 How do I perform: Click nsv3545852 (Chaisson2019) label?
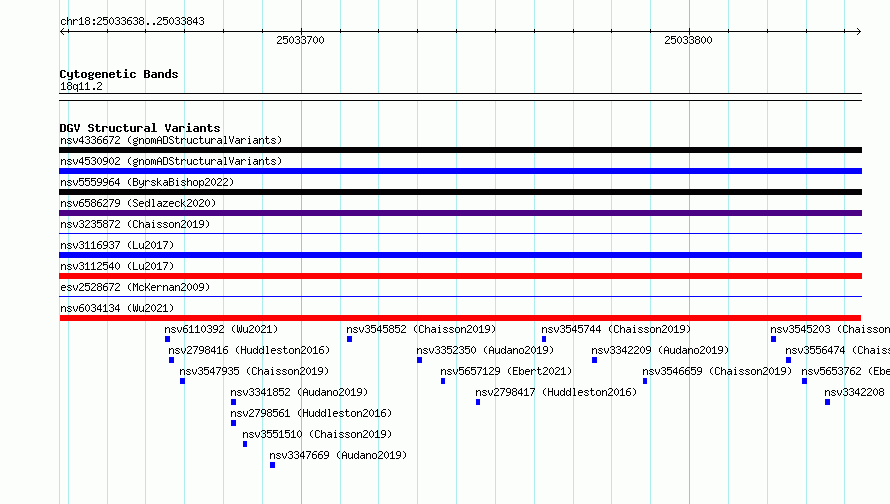[x=421, y=329]
